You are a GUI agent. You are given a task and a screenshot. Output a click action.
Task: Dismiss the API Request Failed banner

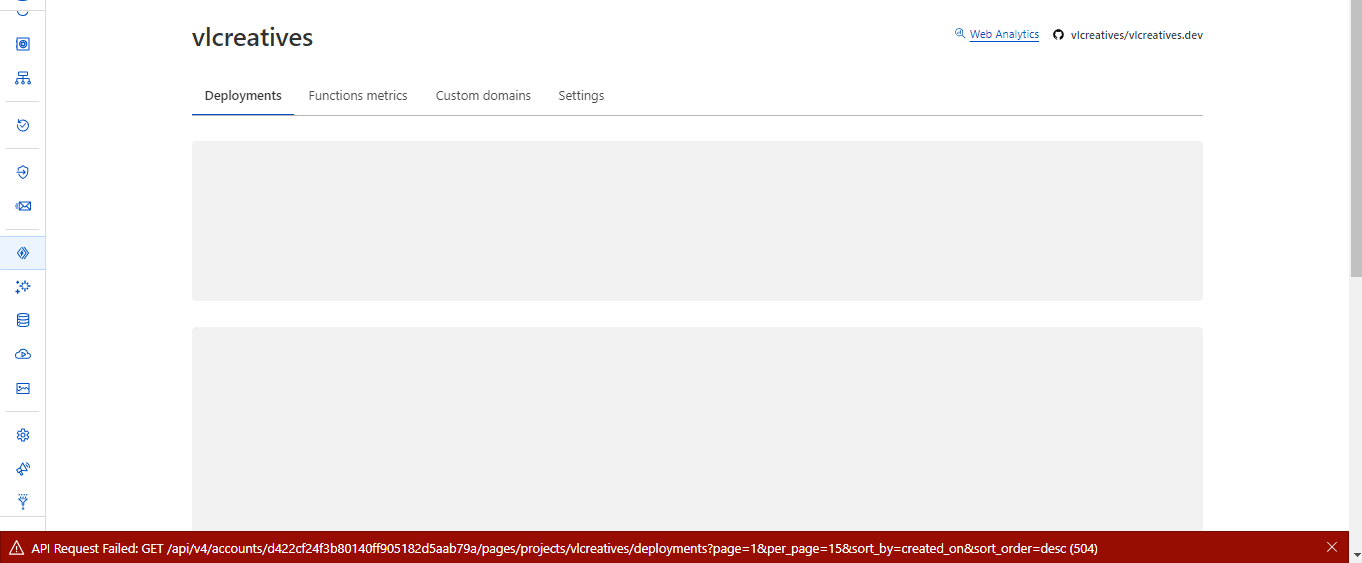(1331, 547)
